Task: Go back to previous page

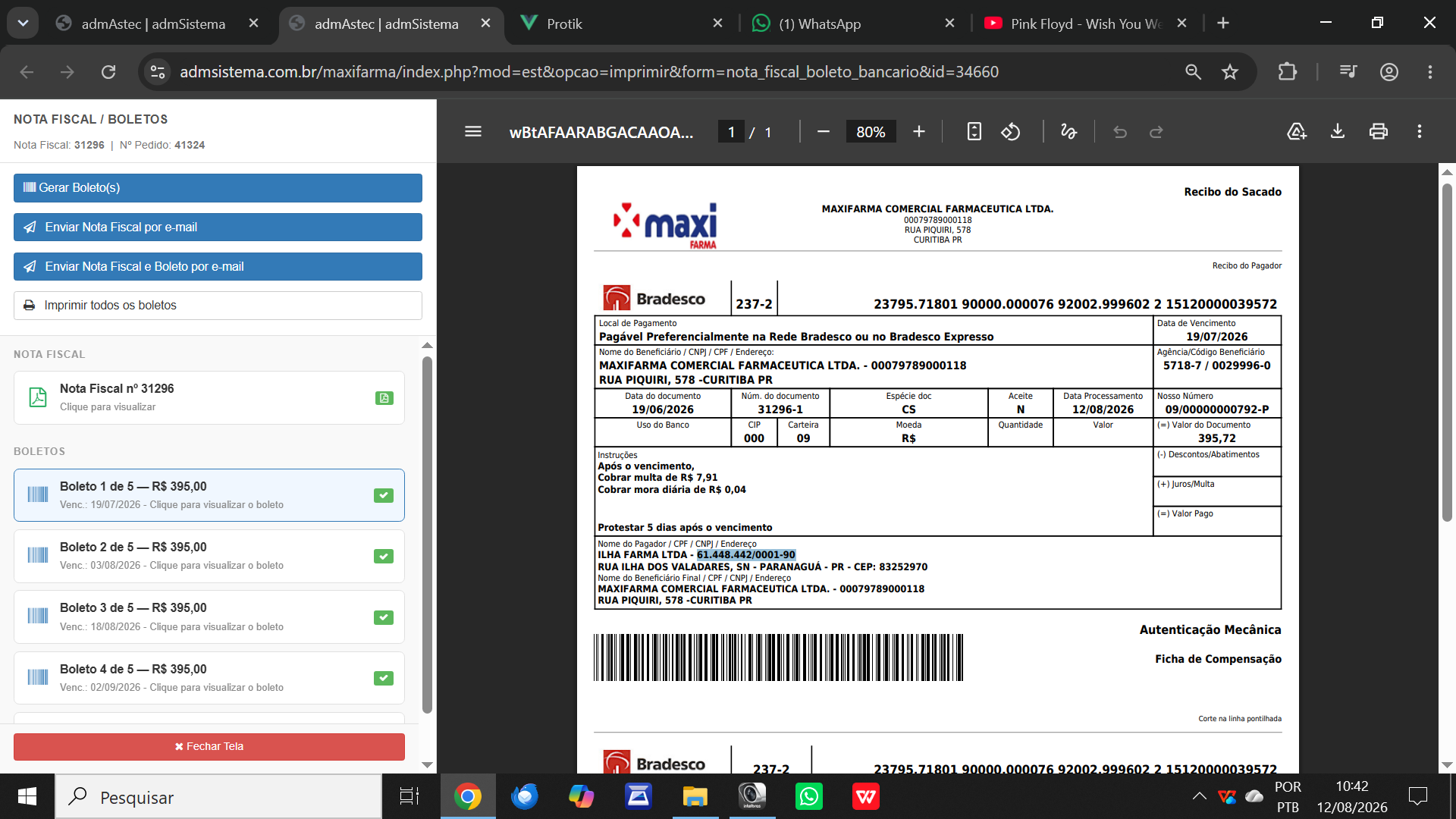Action: [x=27, y=72]
